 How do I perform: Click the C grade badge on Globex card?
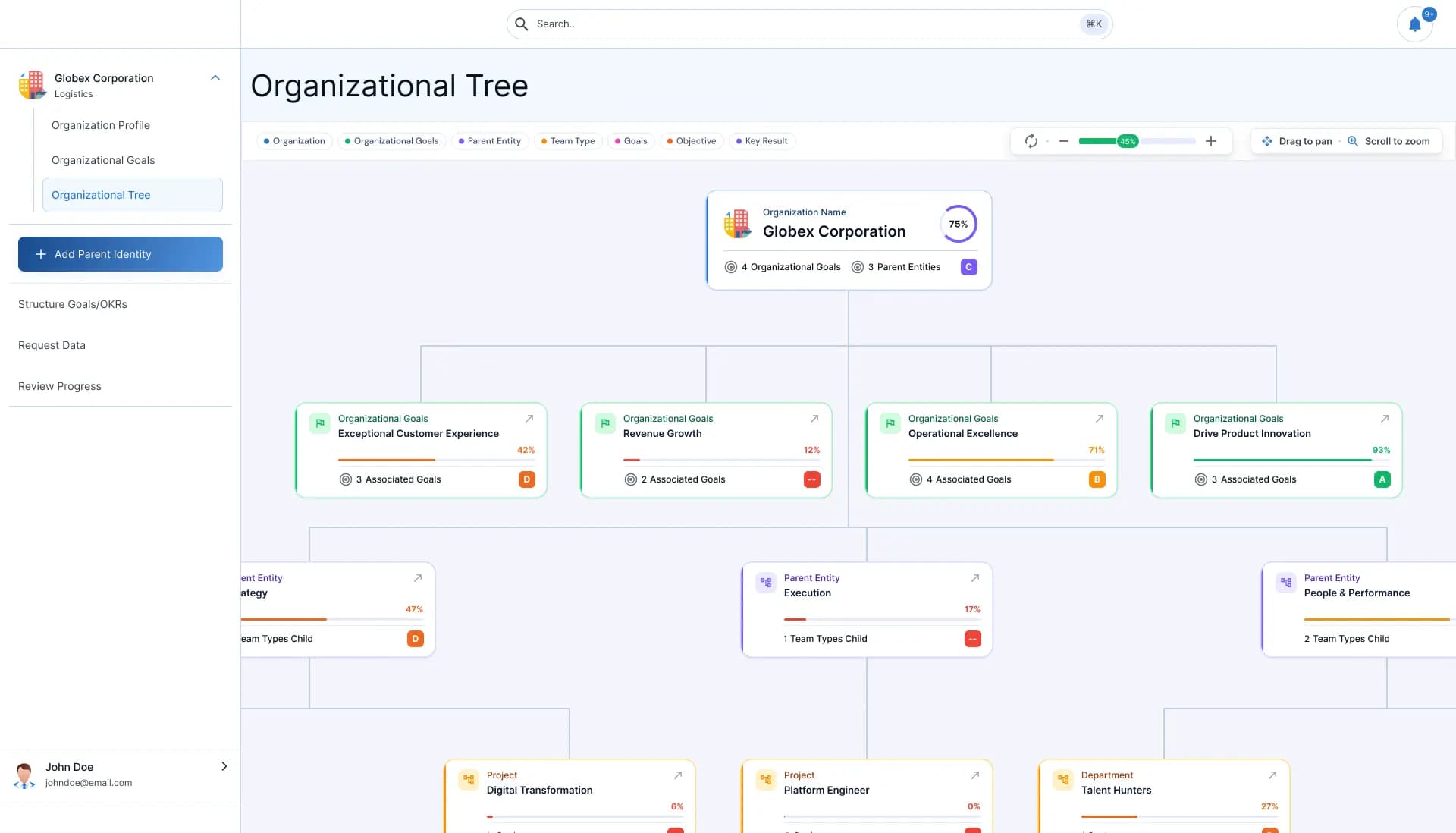pyautogui.click(x=969, y=267)
